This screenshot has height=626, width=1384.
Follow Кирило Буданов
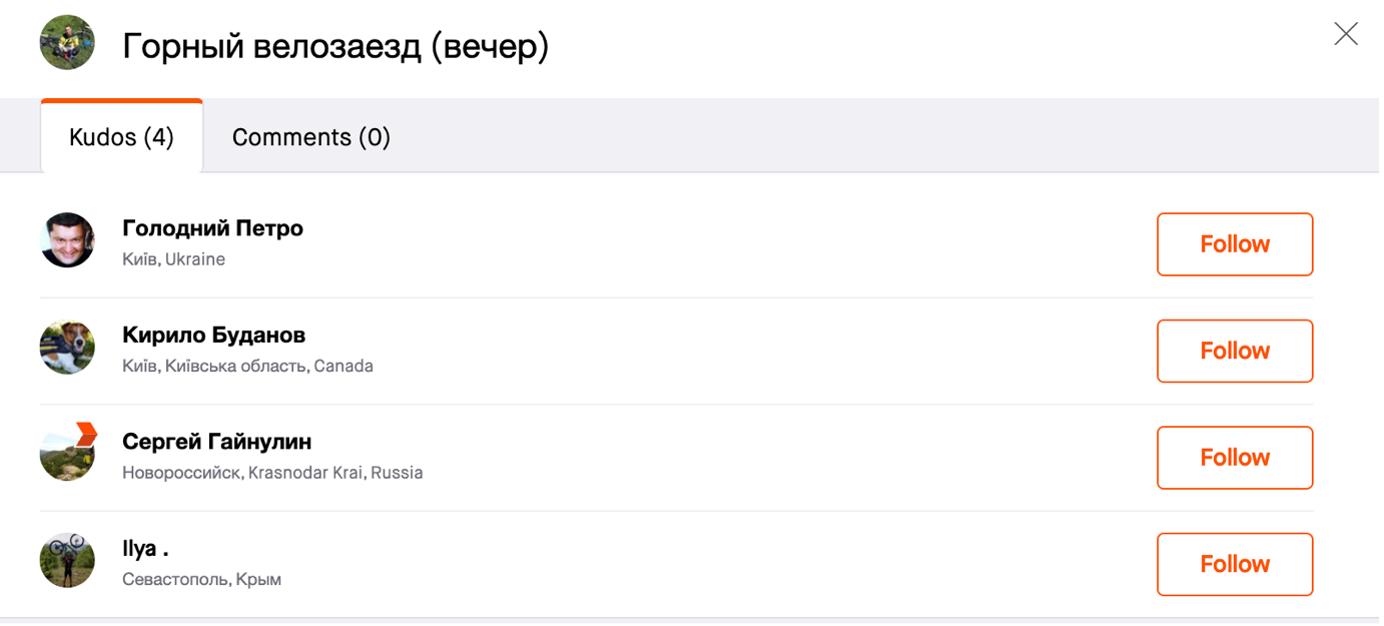pyautogui.click(x=1234, y=351)
